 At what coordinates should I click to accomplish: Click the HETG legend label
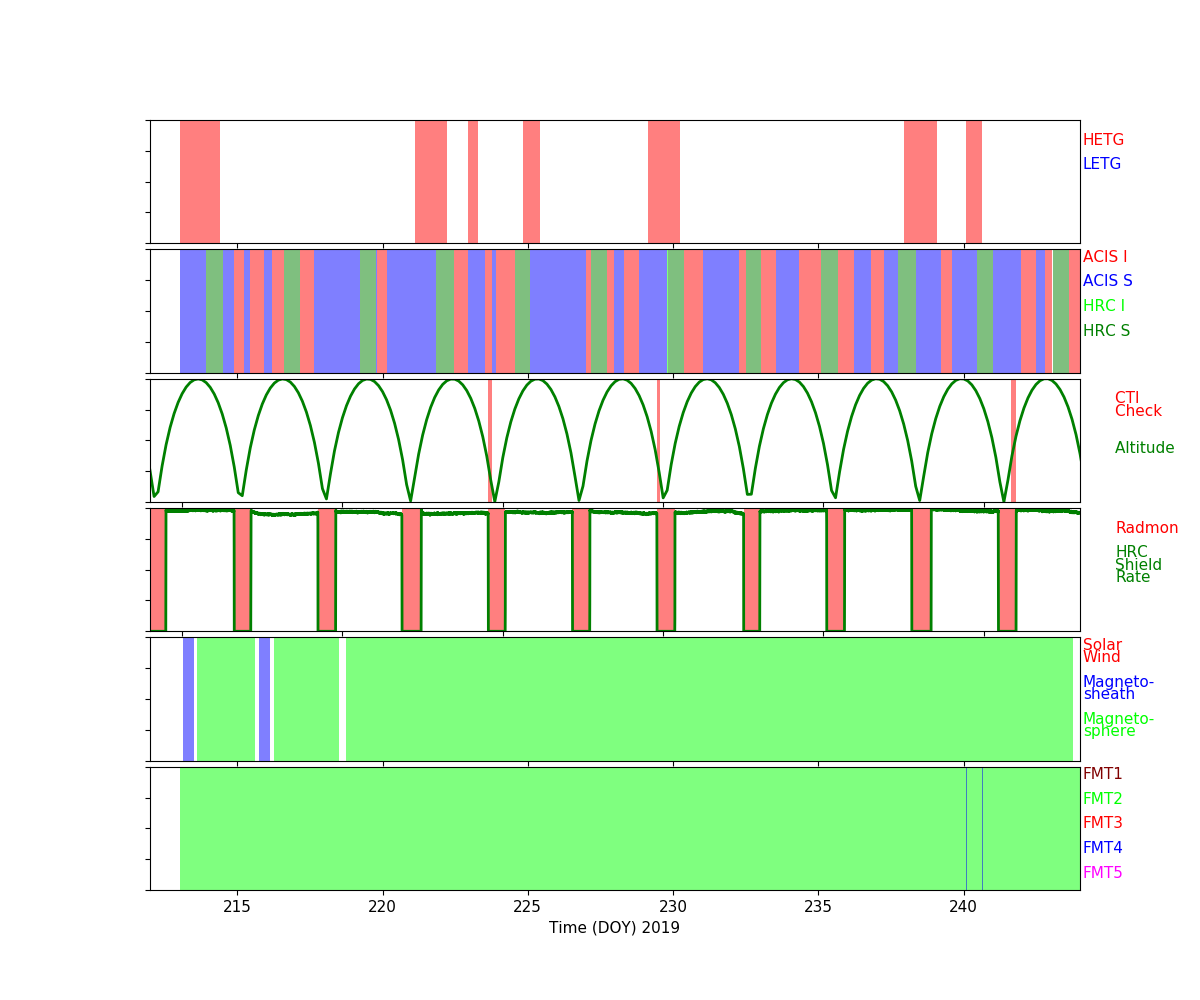[x=1103, y=140]
